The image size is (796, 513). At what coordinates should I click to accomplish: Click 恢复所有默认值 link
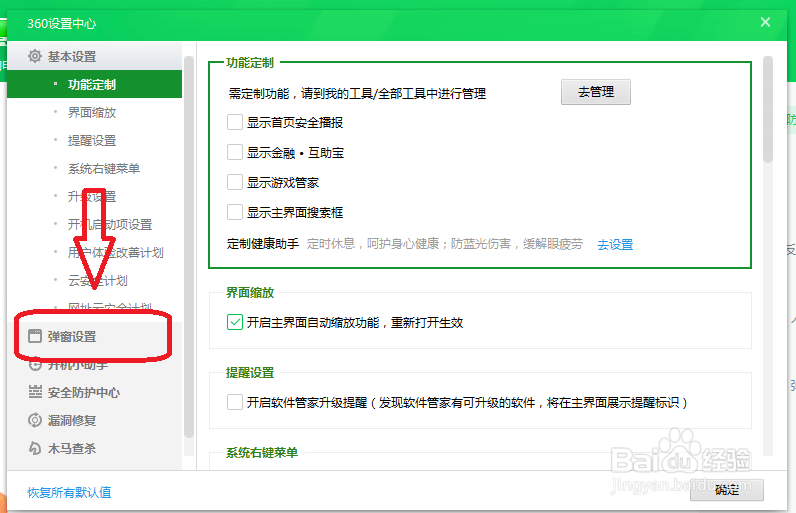(x=69, y=492)
